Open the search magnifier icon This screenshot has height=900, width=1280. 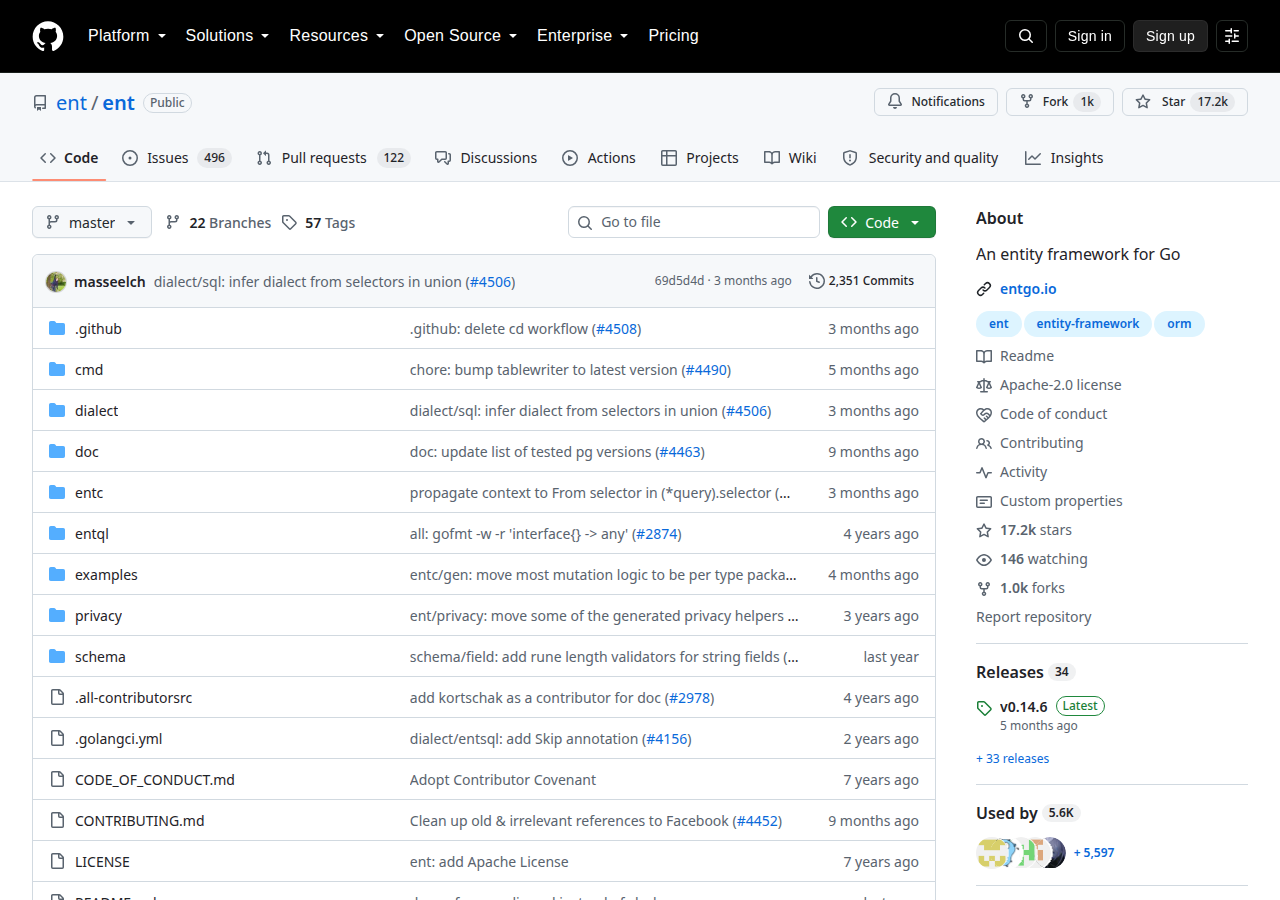(1026, 36)
